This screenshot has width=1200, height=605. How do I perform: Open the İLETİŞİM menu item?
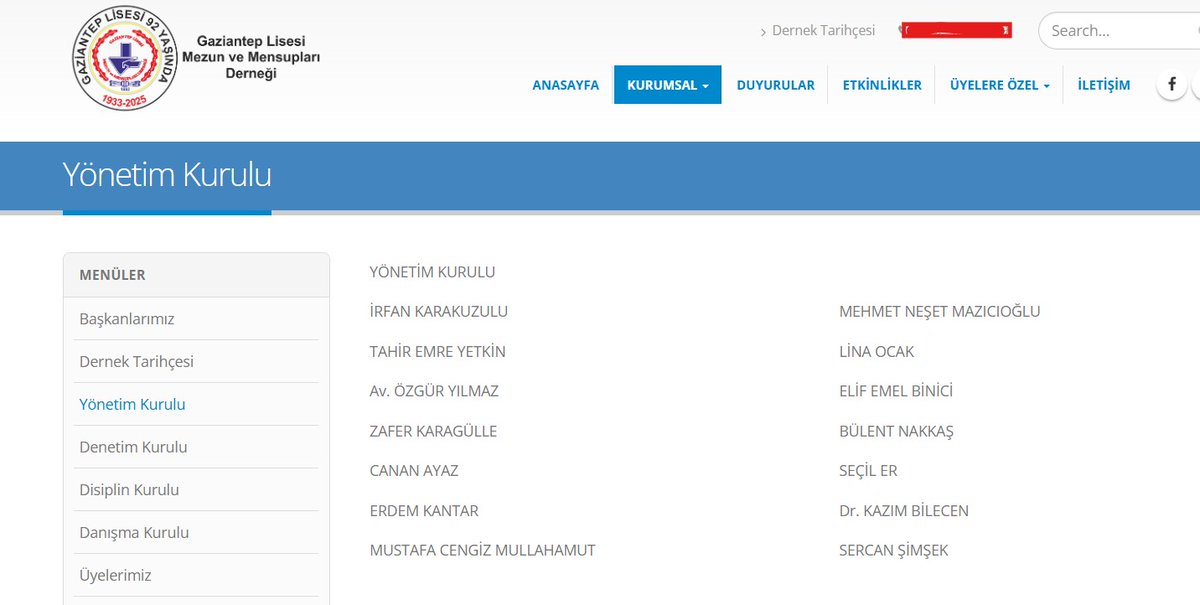coord(1104,85)
